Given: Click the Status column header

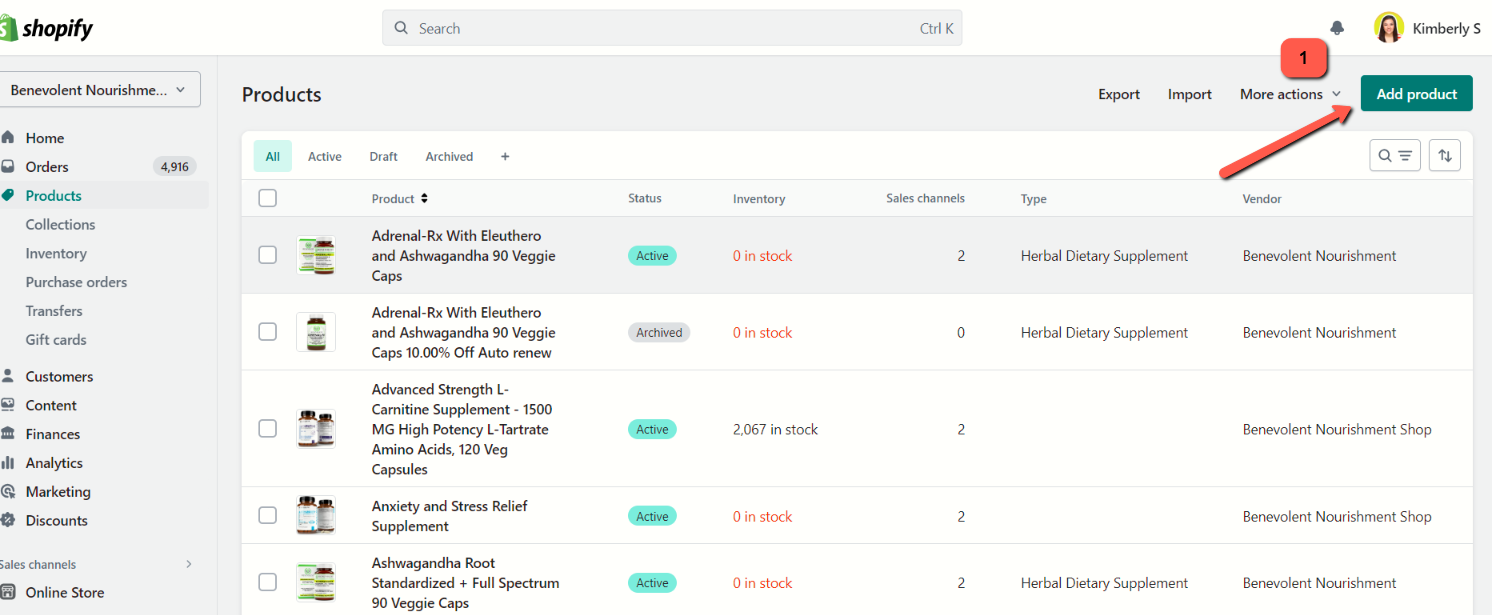Looking at the screenshot, I should pyautogui.click(x=645, y=198).
